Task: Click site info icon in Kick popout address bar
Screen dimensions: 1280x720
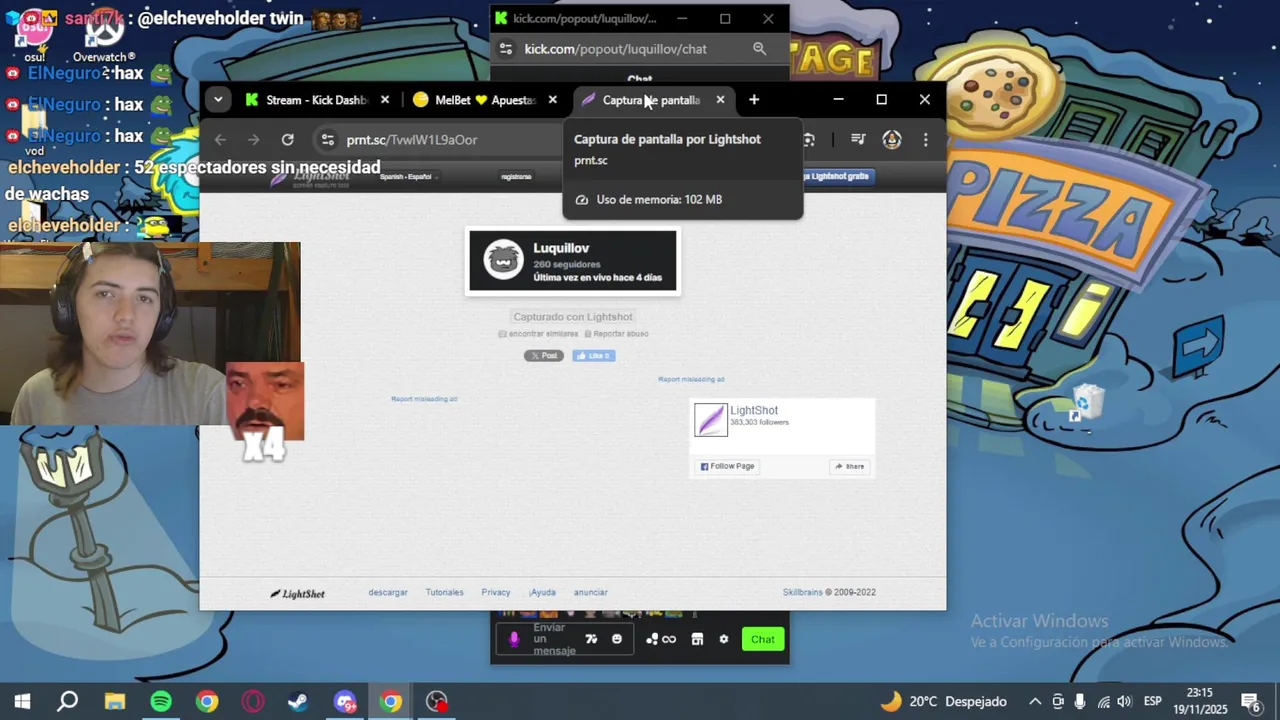Action: coord(506,49)
